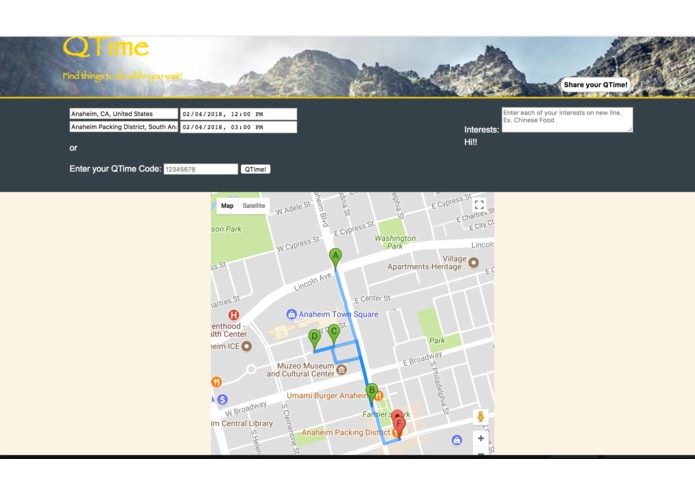Click the Muzeo Museum pin icon
Screen dimensions: 695x494
pos(341,370)
